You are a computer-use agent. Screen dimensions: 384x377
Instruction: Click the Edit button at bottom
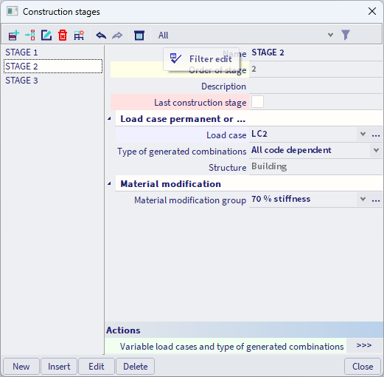click(96, 367)
